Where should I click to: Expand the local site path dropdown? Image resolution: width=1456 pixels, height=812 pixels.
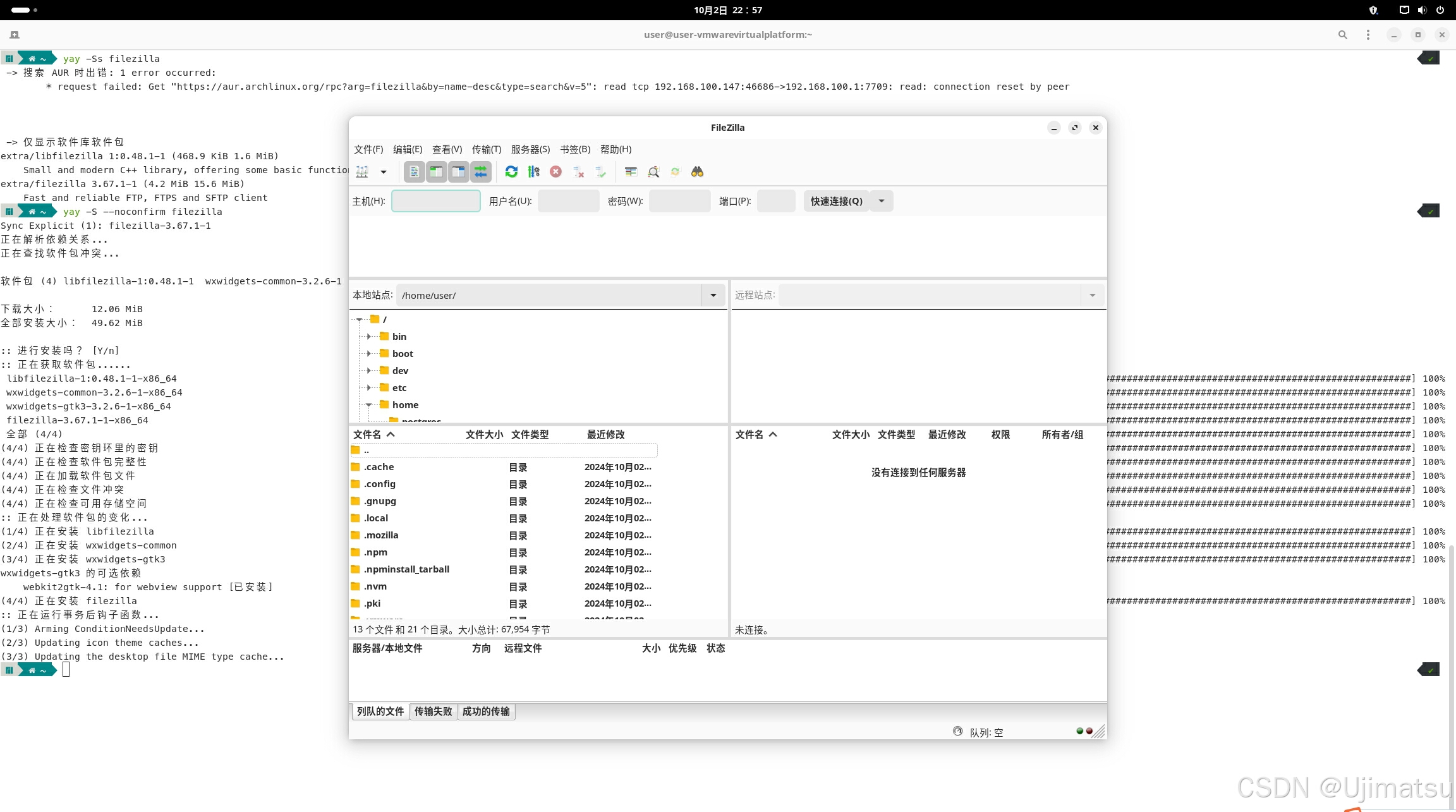pos(713,295)
